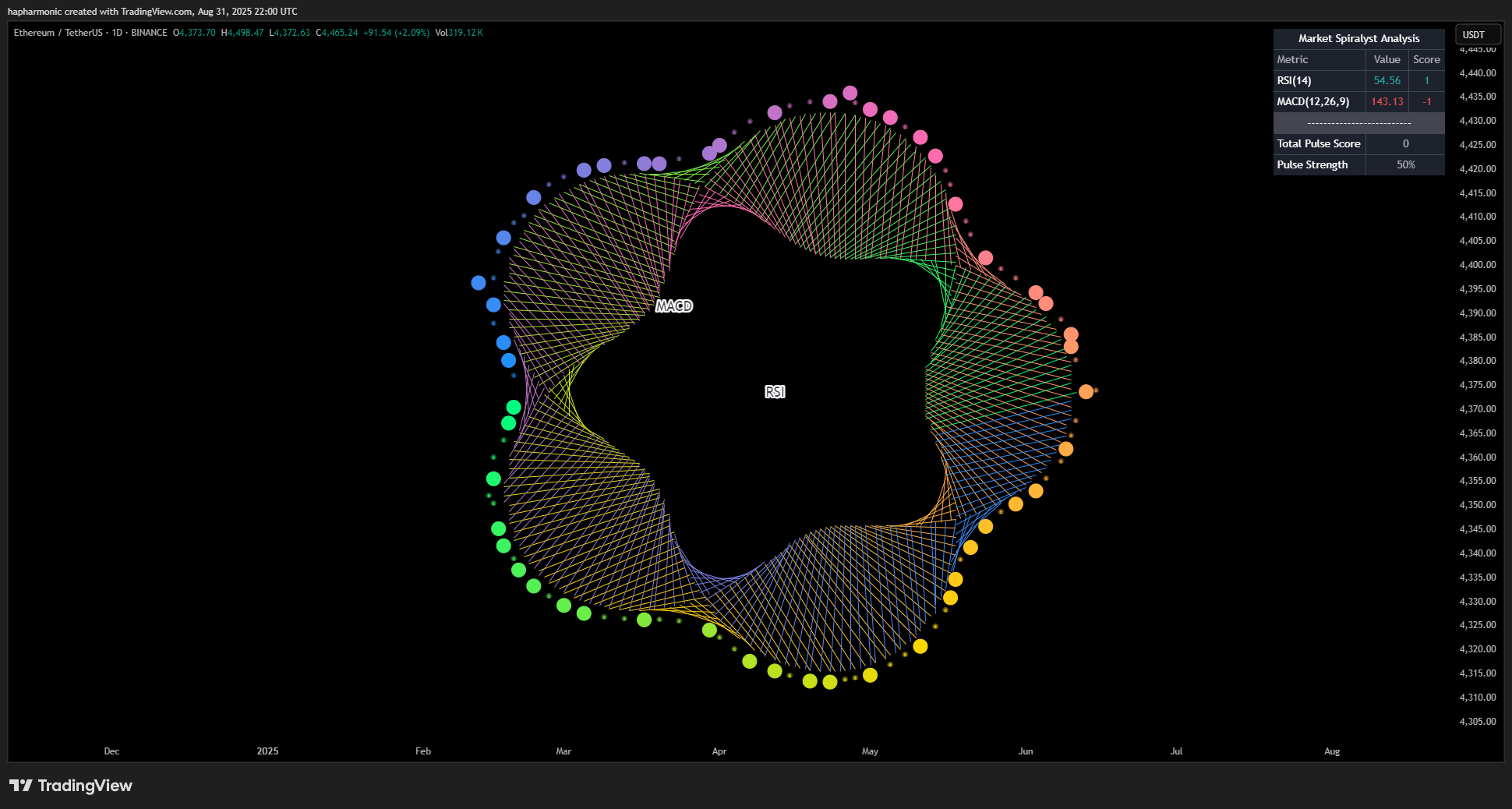Click the Ethereum / TetherUS symbol title
This screenshot has height=809, width=1512.
(x=58, y=33)
